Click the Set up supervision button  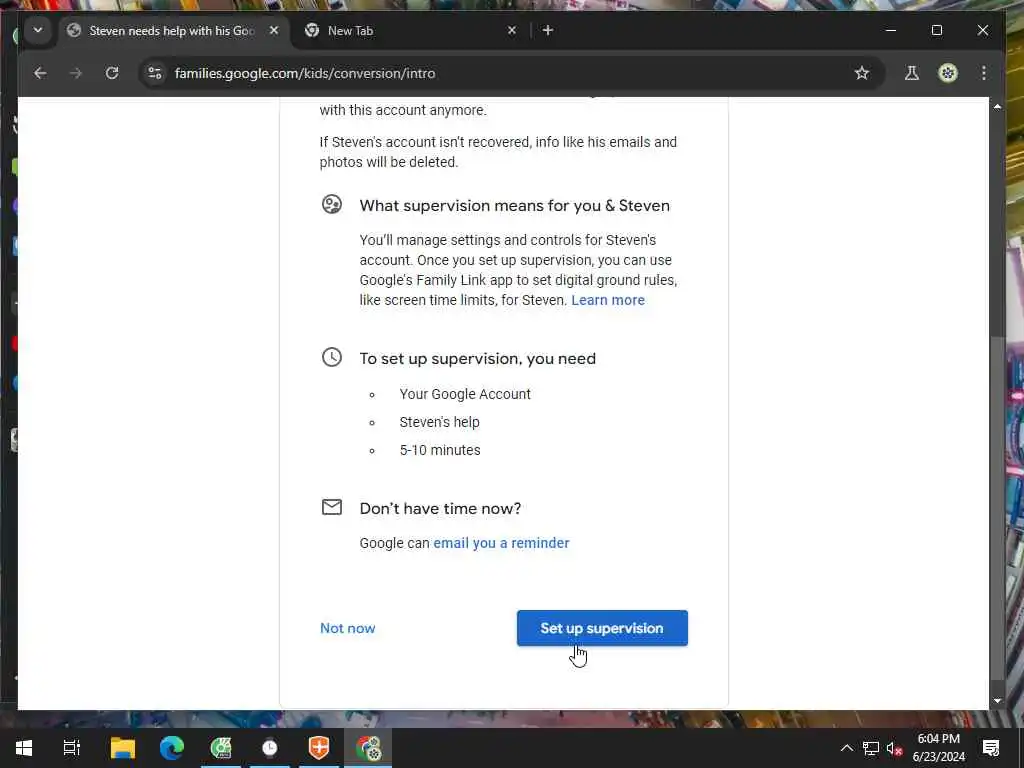601,628
